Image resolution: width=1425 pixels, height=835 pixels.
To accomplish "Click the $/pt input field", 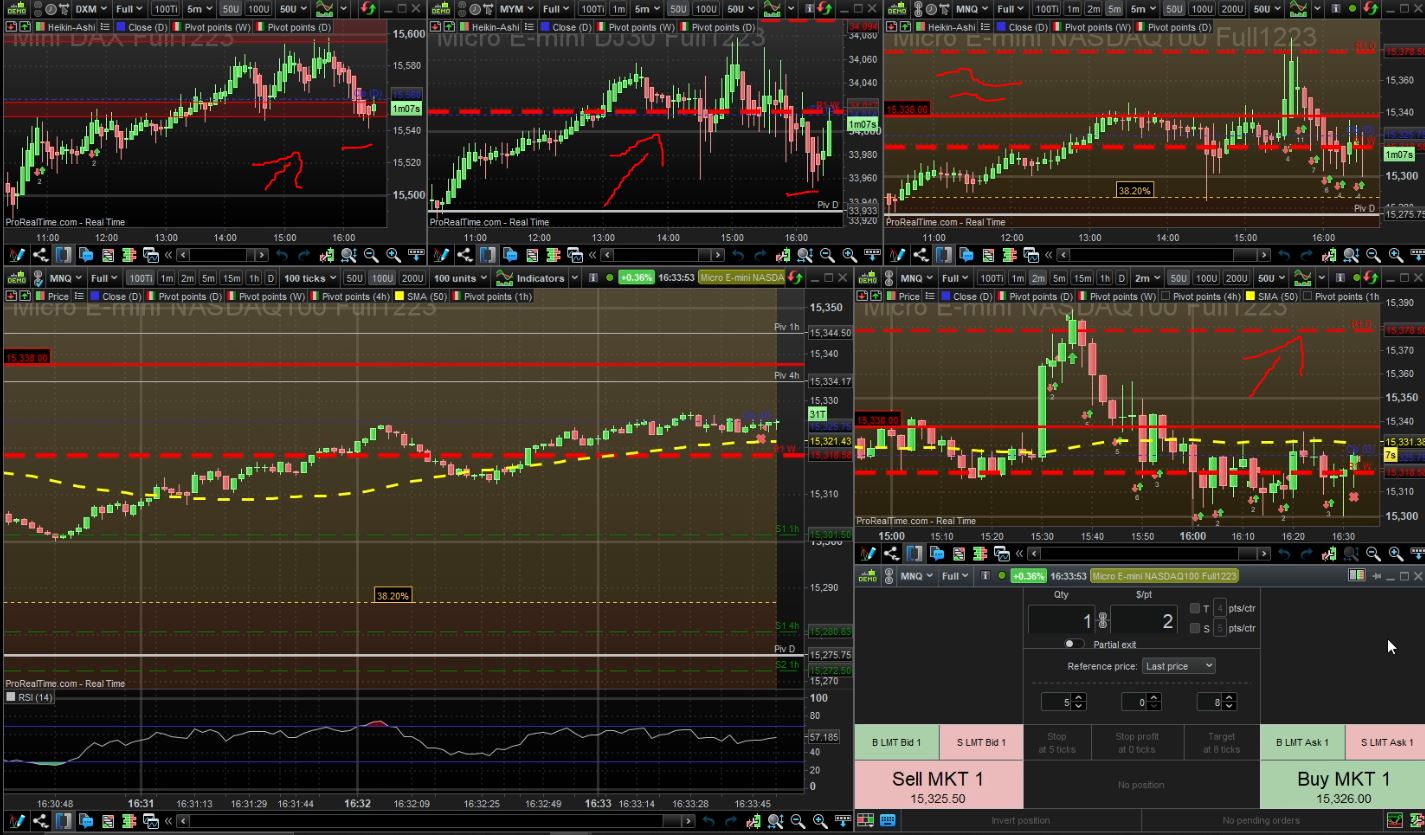I will click(x=1144, y=621).
